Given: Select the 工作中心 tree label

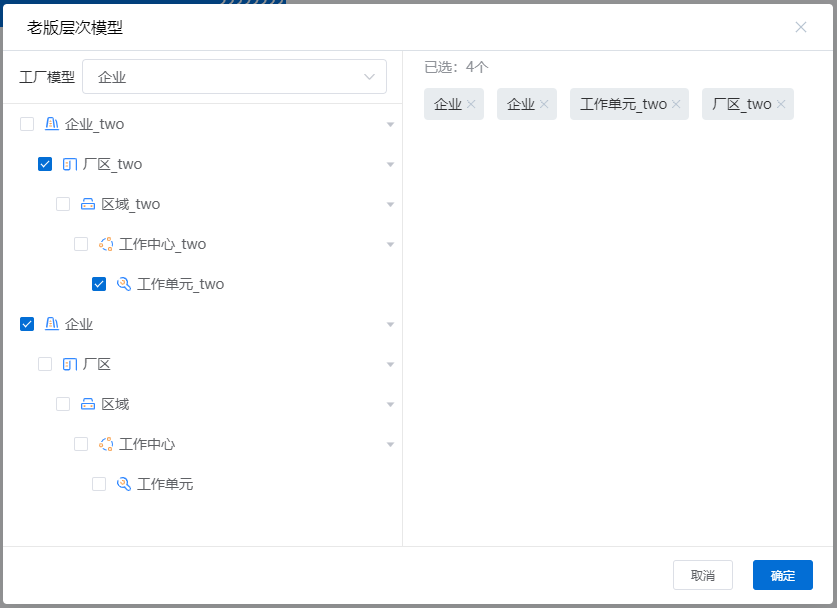Looking at the screenshot, I should pyautogui.click(x=147, y=444).
